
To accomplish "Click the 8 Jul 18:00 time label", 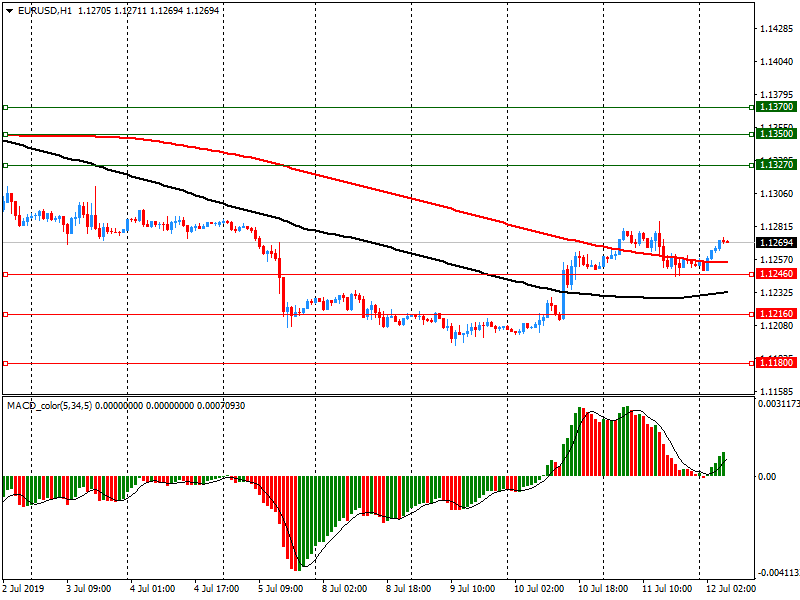I will (x=409, y=588).
